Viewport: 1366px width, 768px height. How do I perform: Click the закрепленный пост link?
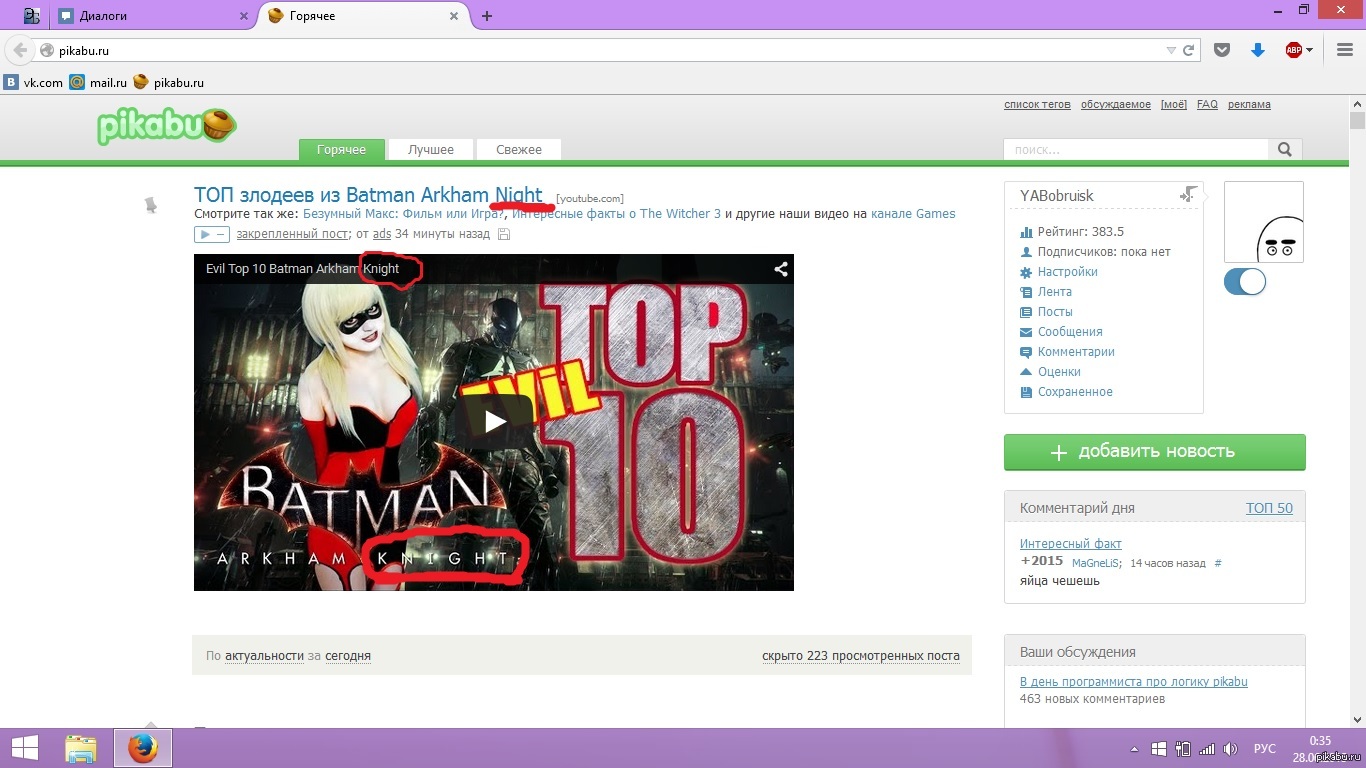point(292,234)
